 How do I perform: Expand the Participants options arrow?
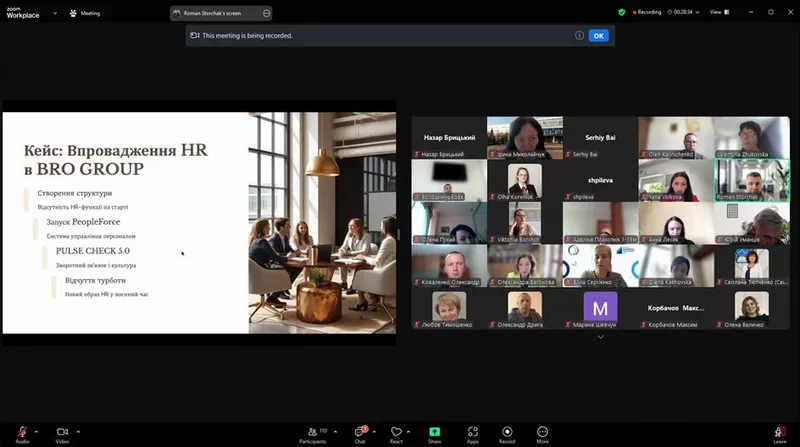click(335, 432)
